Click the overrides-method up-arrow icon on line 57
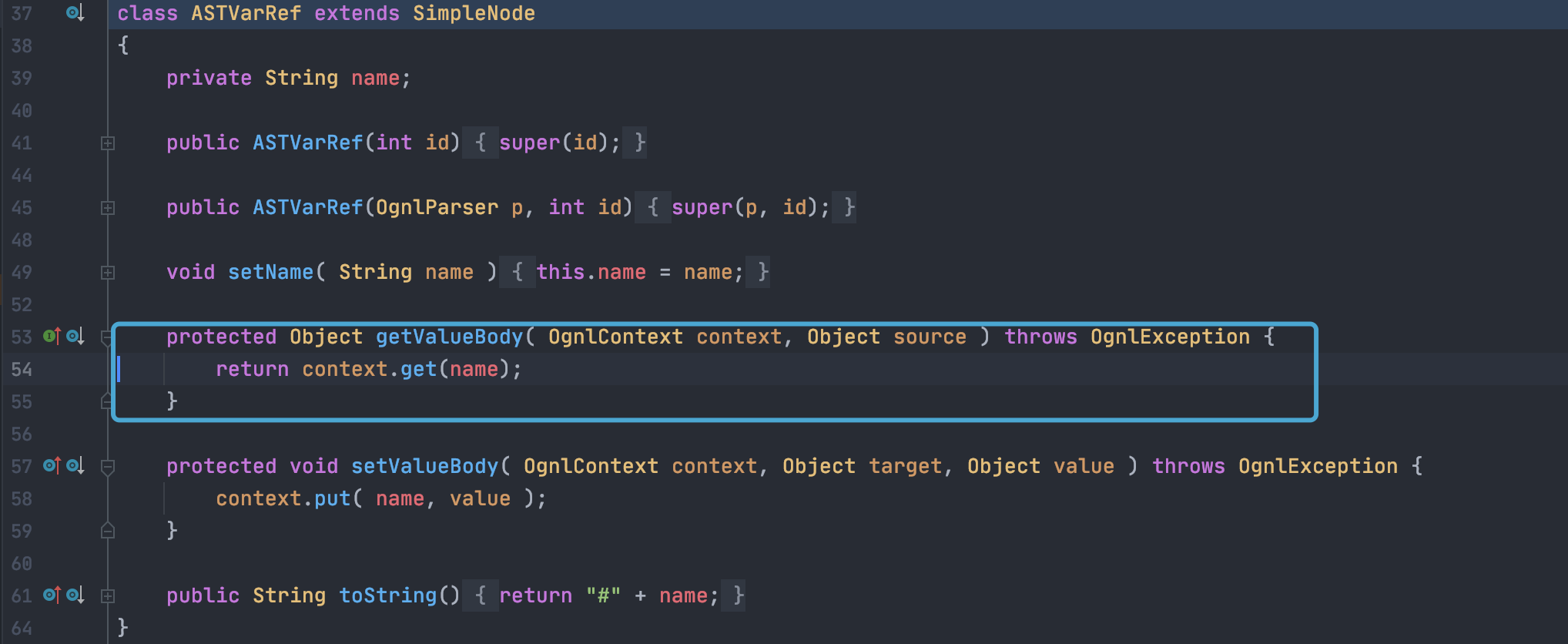Viewport: 1568px width, 644px height. [52, 466]
